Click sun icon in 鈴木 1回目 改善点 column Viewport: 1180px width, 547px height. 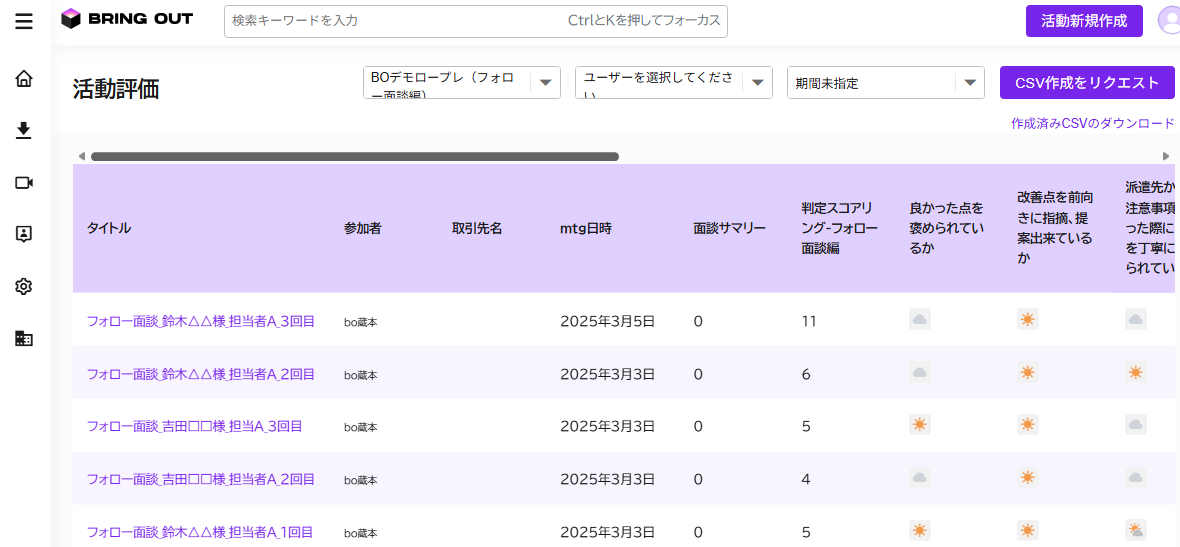(1027, 530)
